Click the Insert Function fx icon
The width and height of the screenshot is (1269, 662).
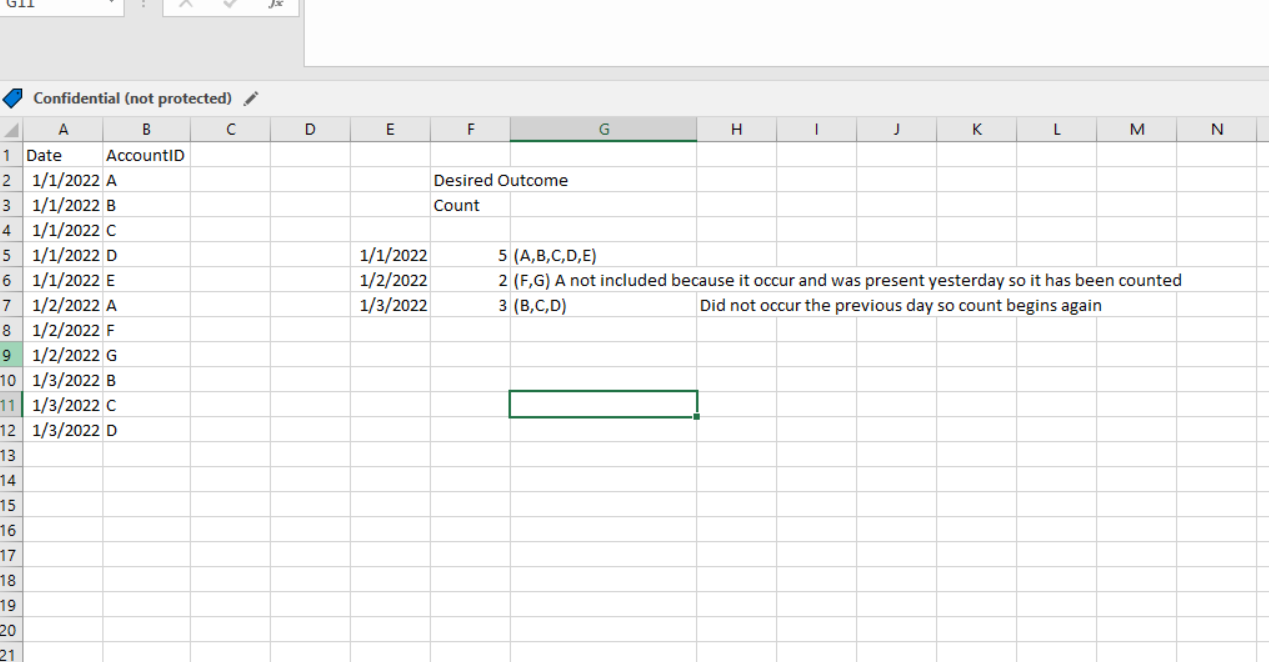(275, 5)
